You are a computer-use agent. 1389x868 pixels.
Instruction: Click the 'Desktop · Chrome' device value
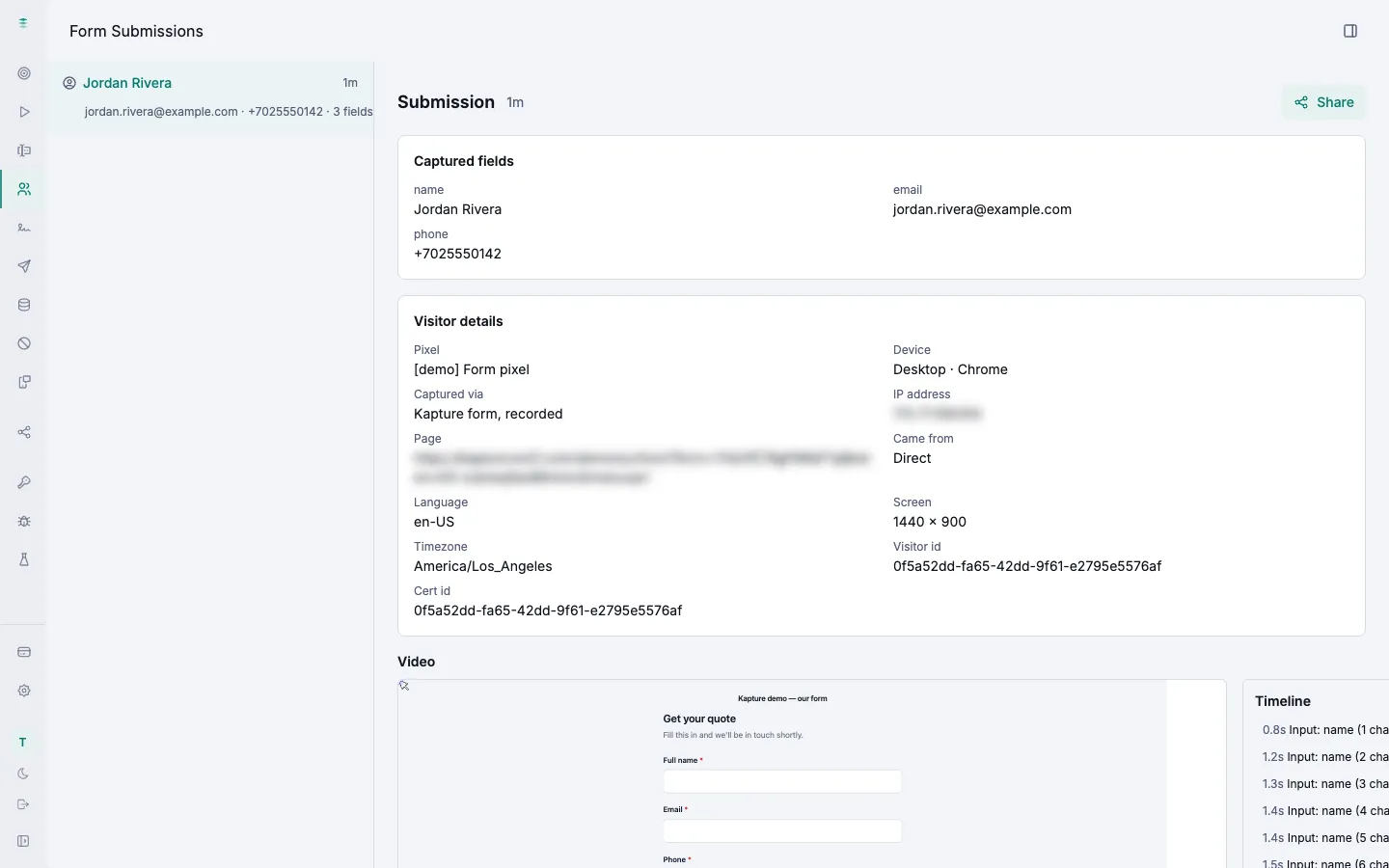point(950,369)
